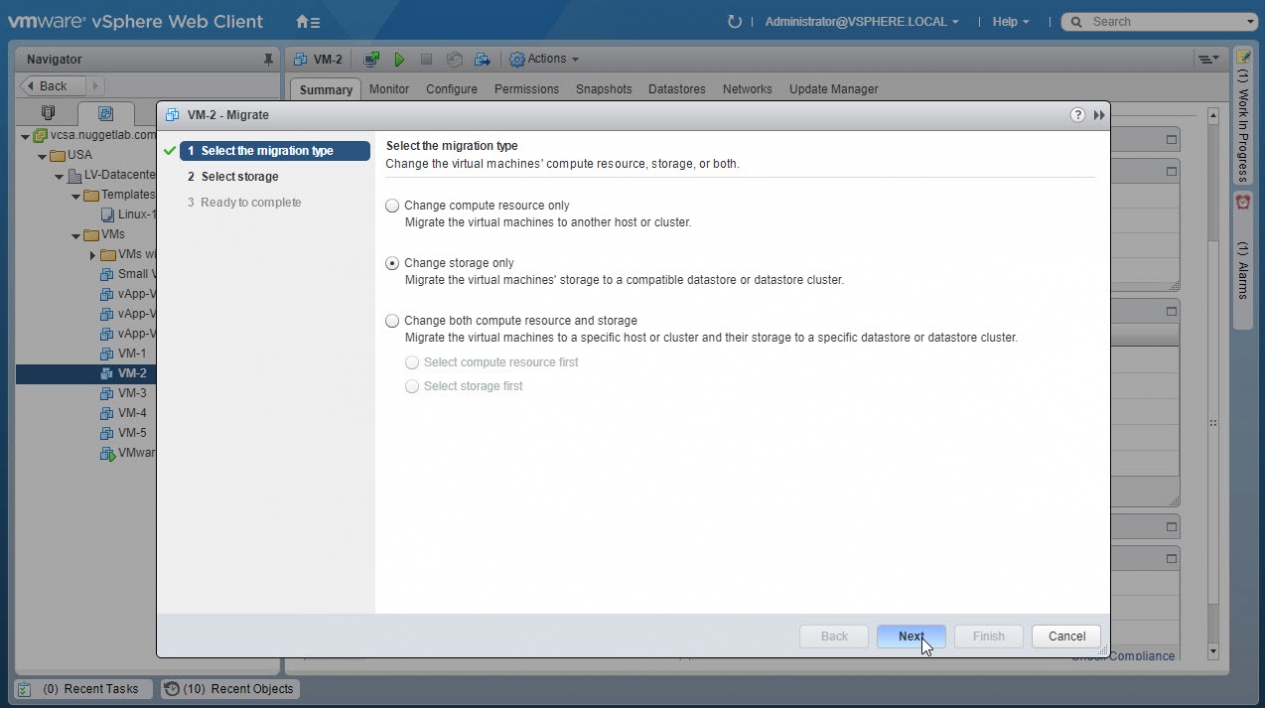Open the Alarms sidebar icon
The width and height of the screenshot is (1265, 708).
tap(1243, 202)
